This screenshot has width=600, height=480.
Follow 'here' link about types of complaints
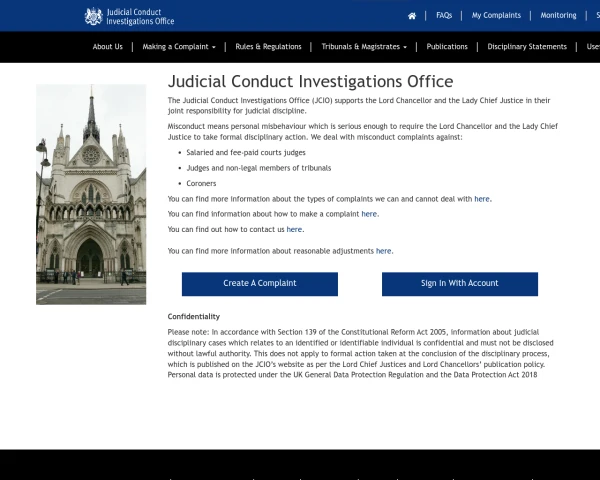pos(482,199)
